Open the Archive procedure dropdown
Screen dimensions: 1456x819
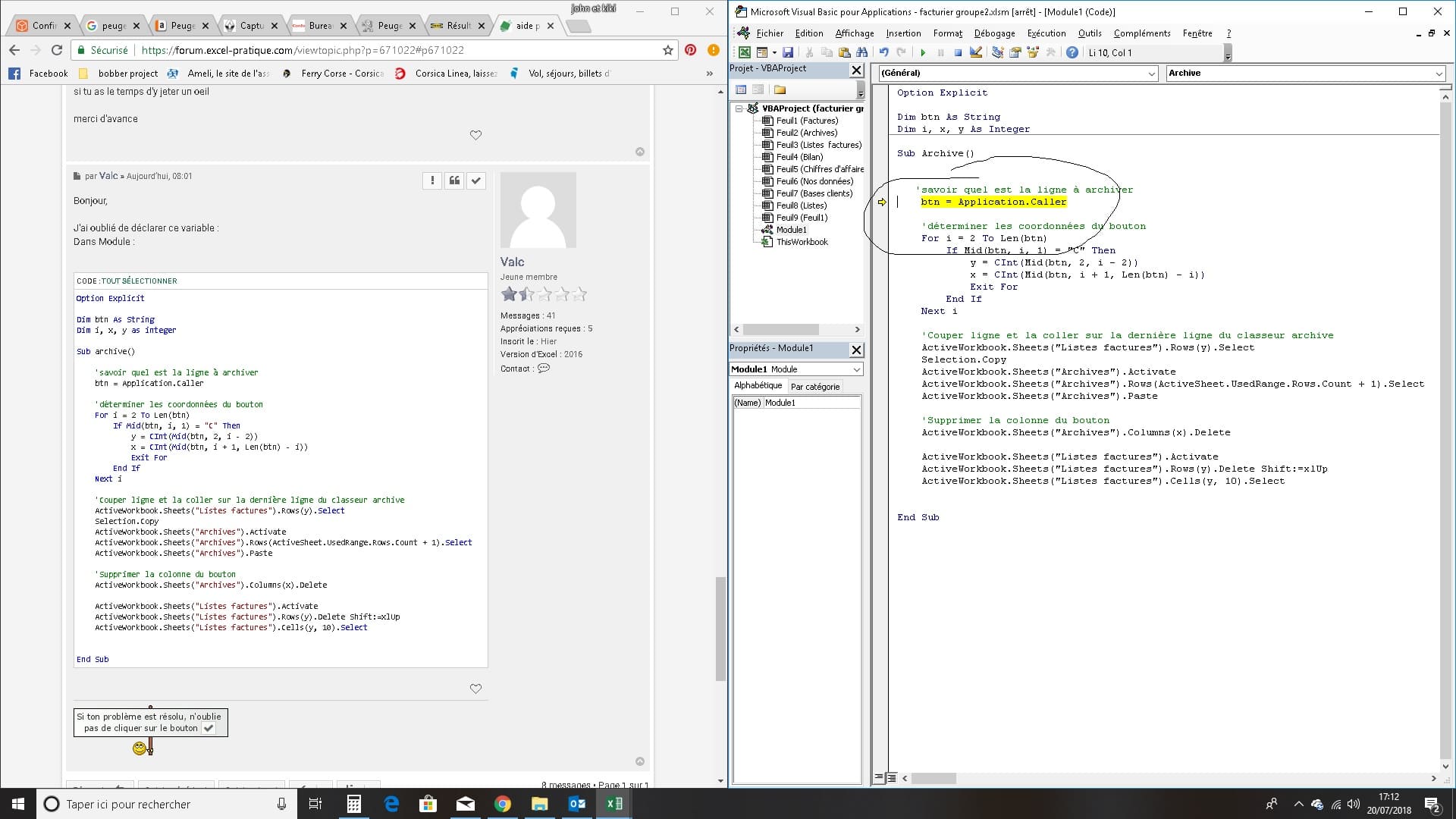click(1439, 74)
